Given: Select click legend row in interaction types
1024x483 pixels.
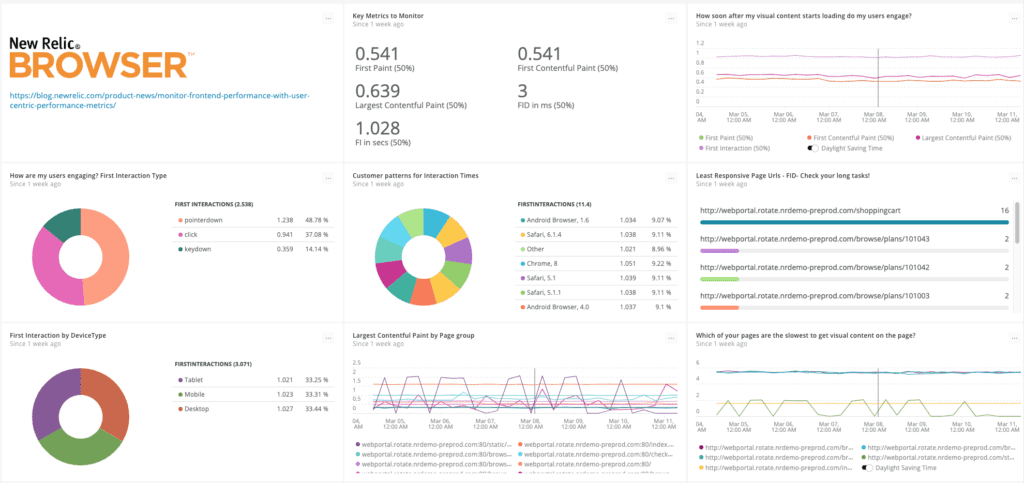Looking at the screenshot, I should click(255, 234).
